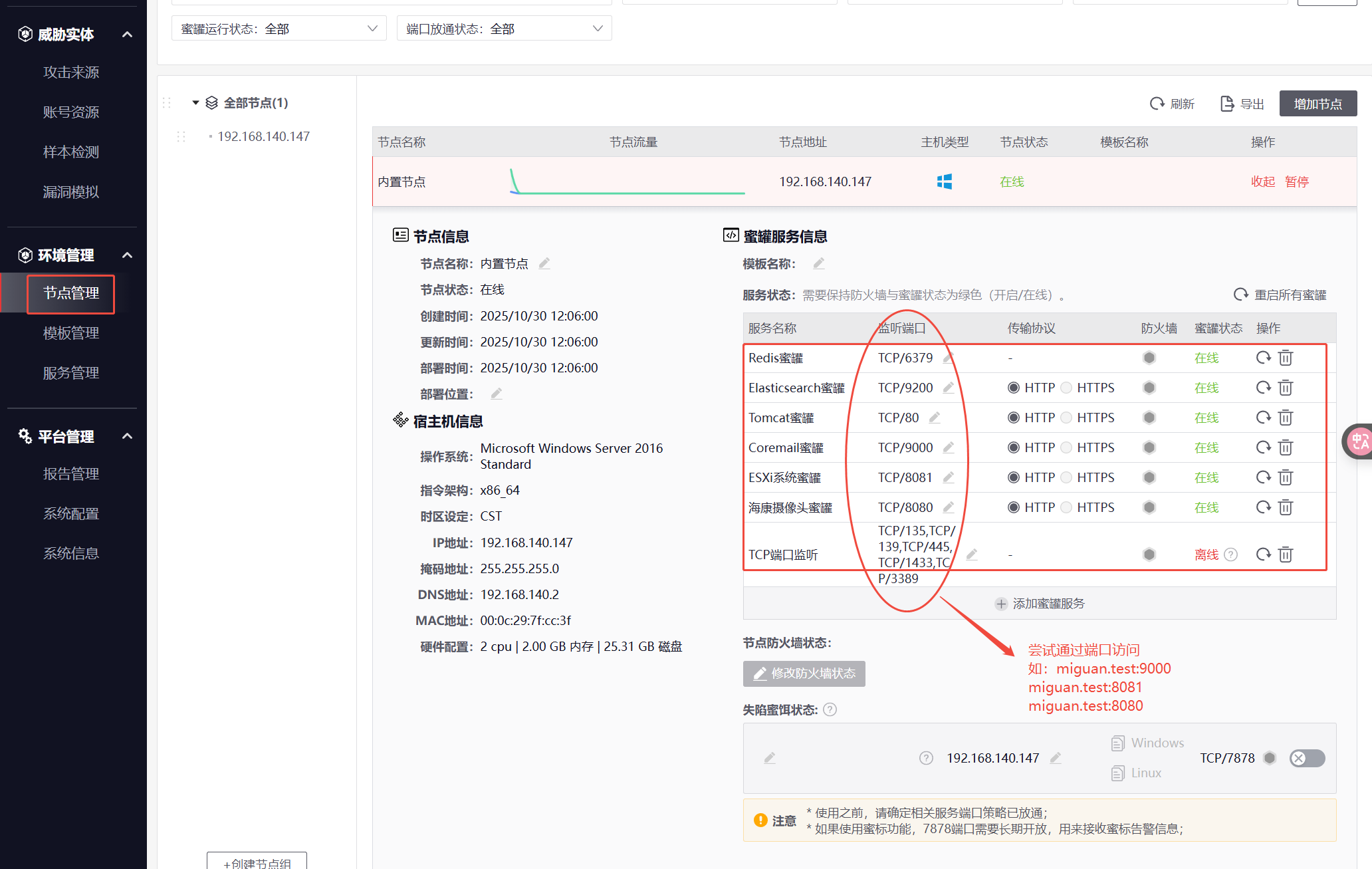Delete the Redis蜜罐 service with trash icon
Image resolution: width=1372 pixels, height=869 pixels.
pos(1286,358)
